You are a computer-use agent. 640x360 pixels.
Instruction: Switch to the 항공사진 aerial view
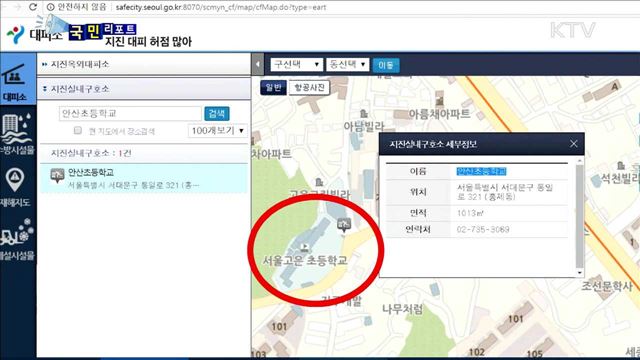click(x=309, y=87)
